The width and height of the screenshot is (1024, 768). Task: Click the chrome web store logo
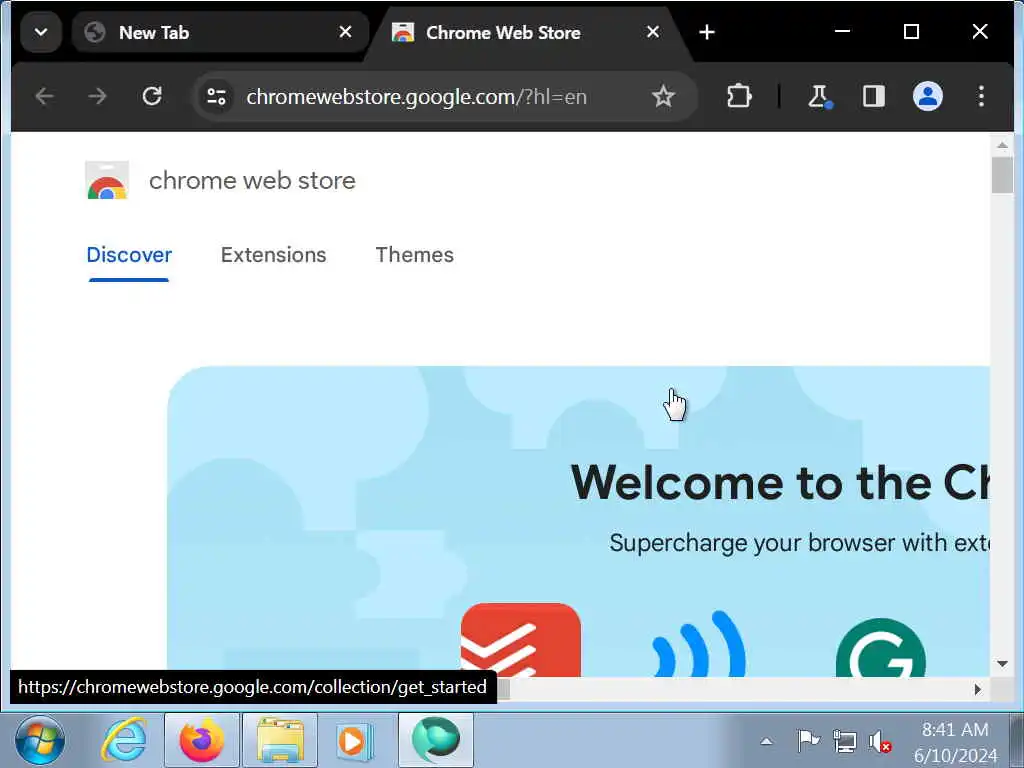coord(107,180)
